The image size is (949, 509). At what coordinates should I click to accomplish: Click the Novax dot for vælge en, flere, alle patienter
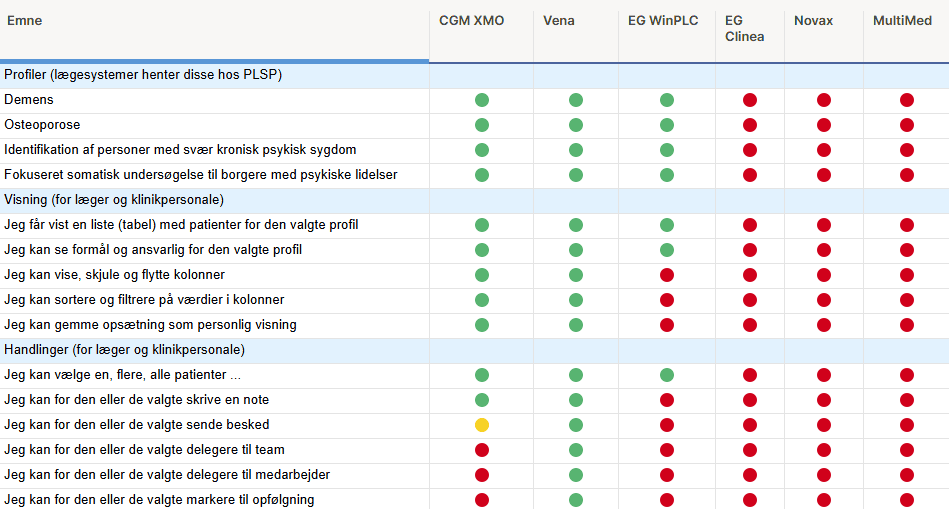[824, 375]
